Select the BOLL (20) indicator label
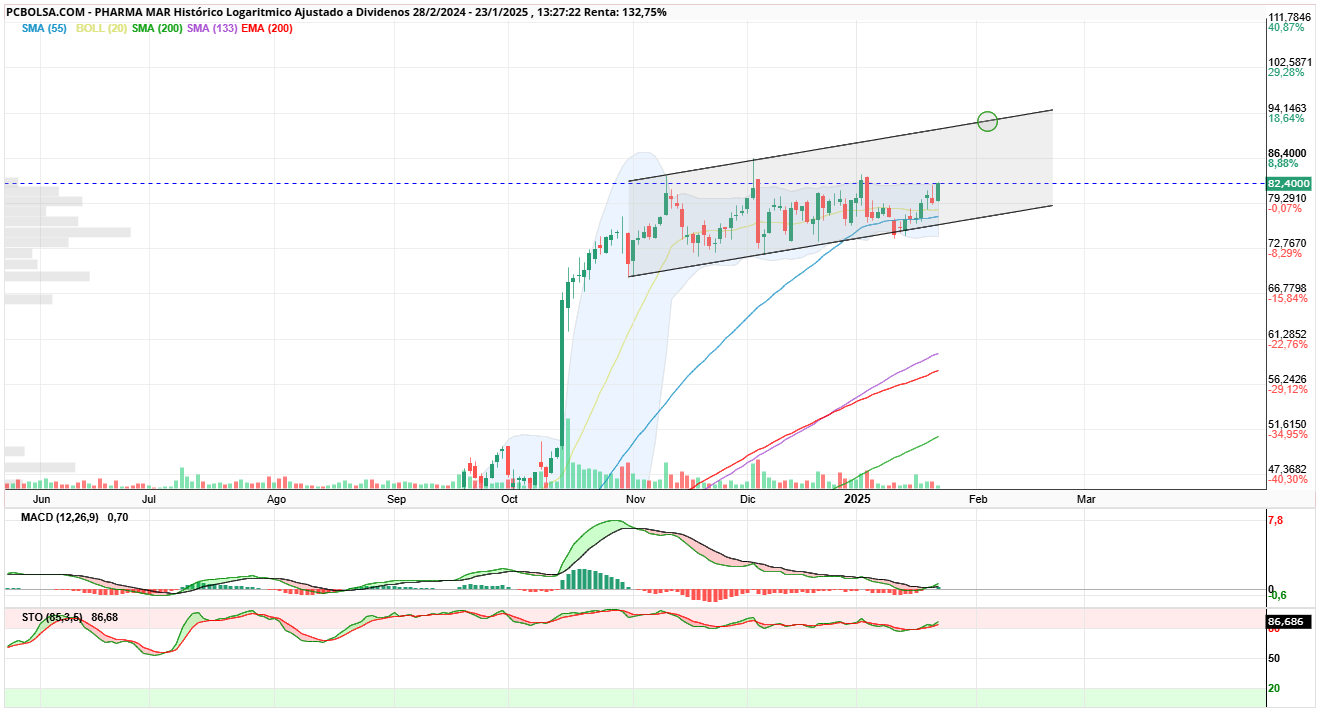The height and width of the screenshot is (712, 1320). coord(99,28)
